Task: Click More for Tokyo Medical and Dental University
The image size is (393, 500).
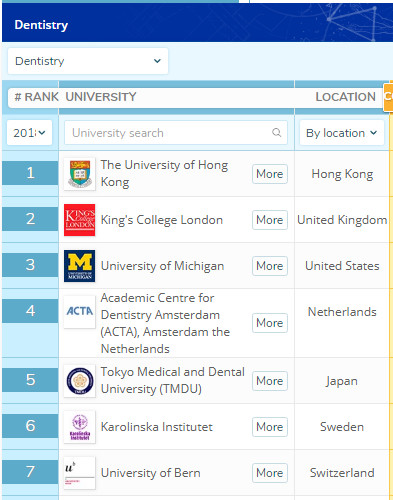Action: point(270,381)
